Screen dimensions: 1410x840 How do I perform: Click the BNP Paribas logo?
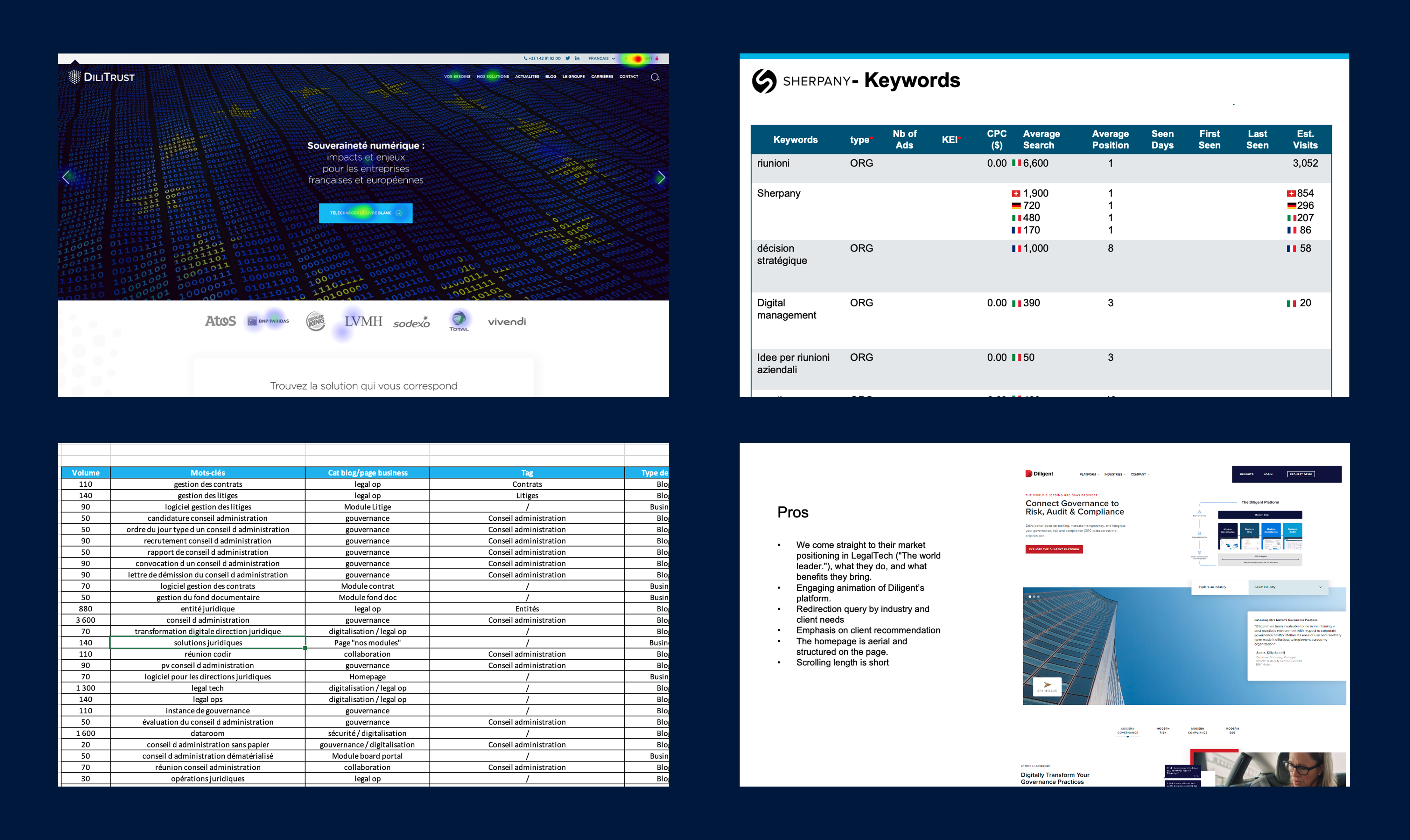click(x=268, y=321)
